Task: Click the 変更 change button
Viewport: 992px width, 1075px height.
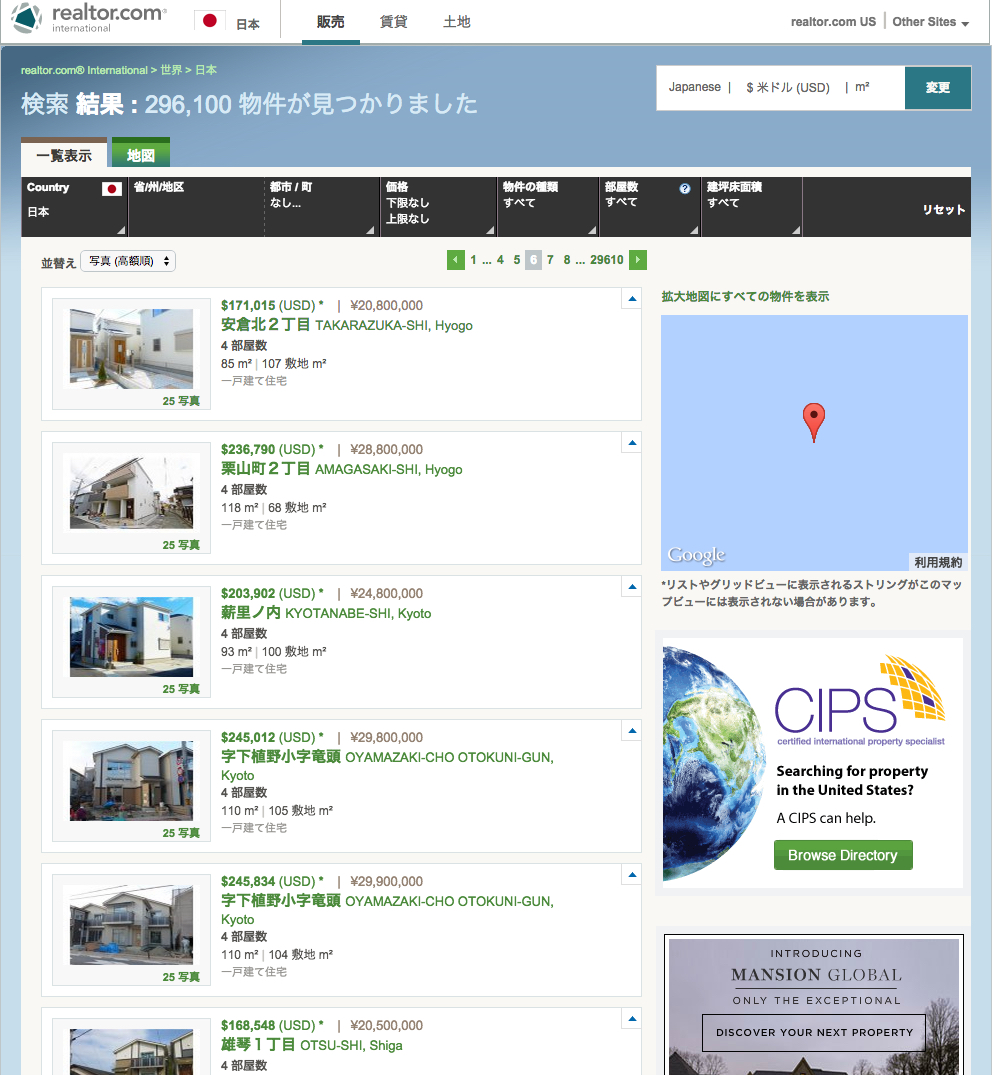Action: [x=937, y=88]
